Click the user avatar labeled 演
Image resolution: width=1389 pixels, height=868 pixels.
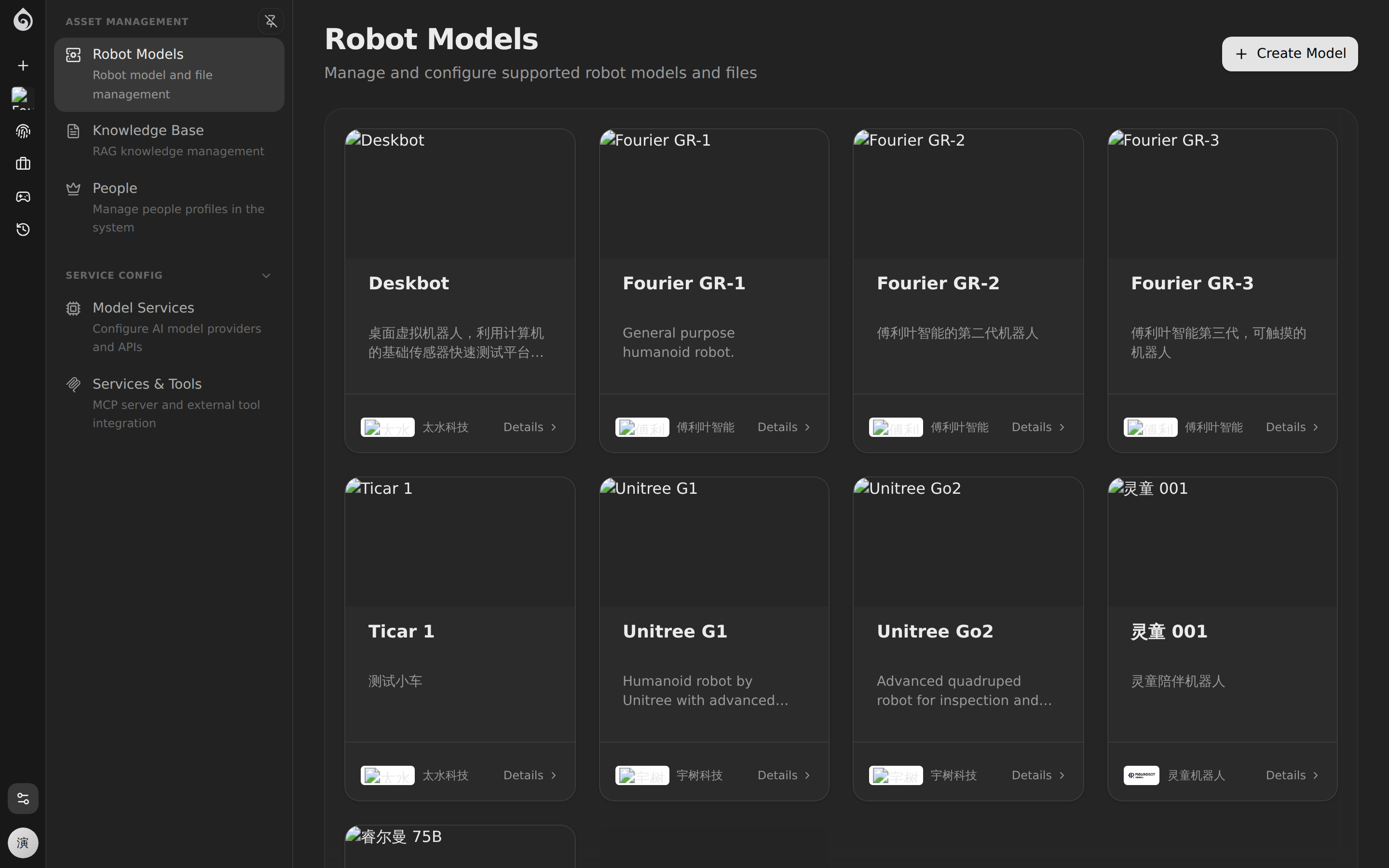[23, 843]
